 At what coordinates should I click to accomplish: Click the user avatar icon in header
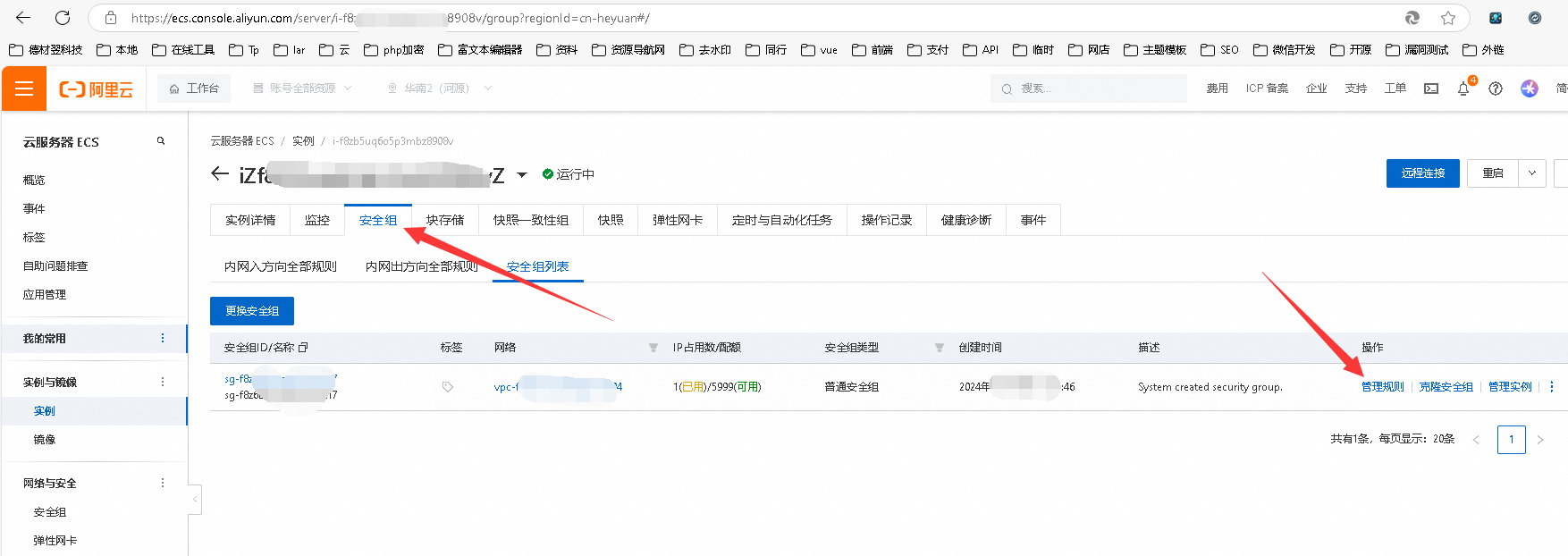(x=1530, y=88)
